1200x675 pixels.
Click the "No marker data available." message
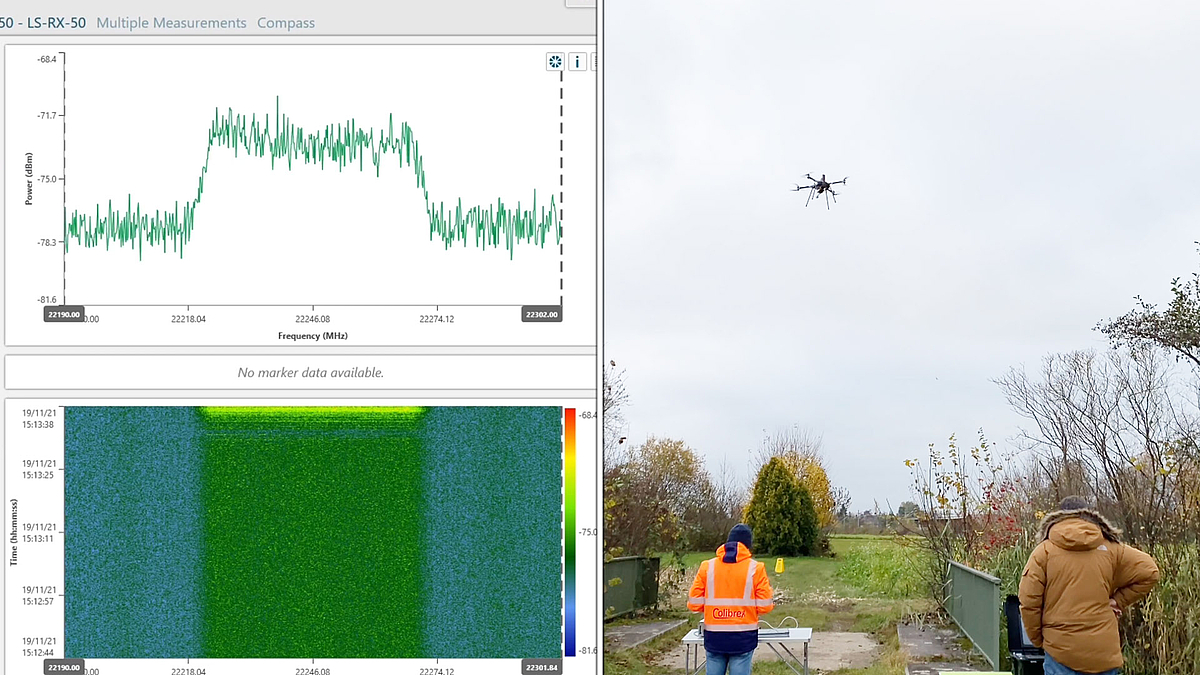[x=311, y=373]
